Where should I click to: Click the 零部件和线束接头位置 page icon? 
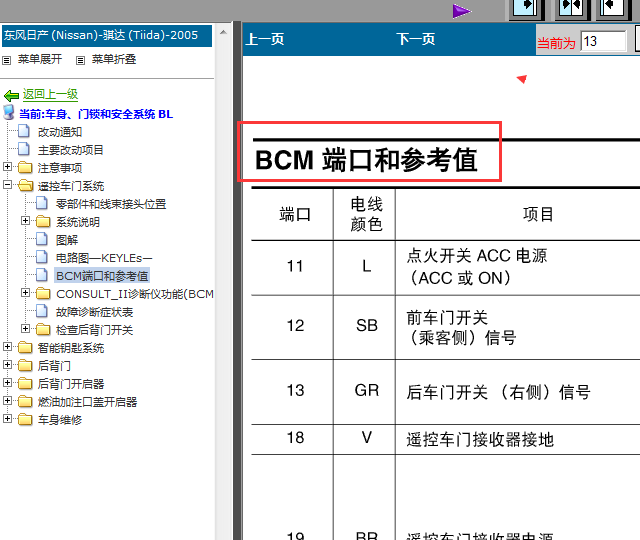[42, 203]
